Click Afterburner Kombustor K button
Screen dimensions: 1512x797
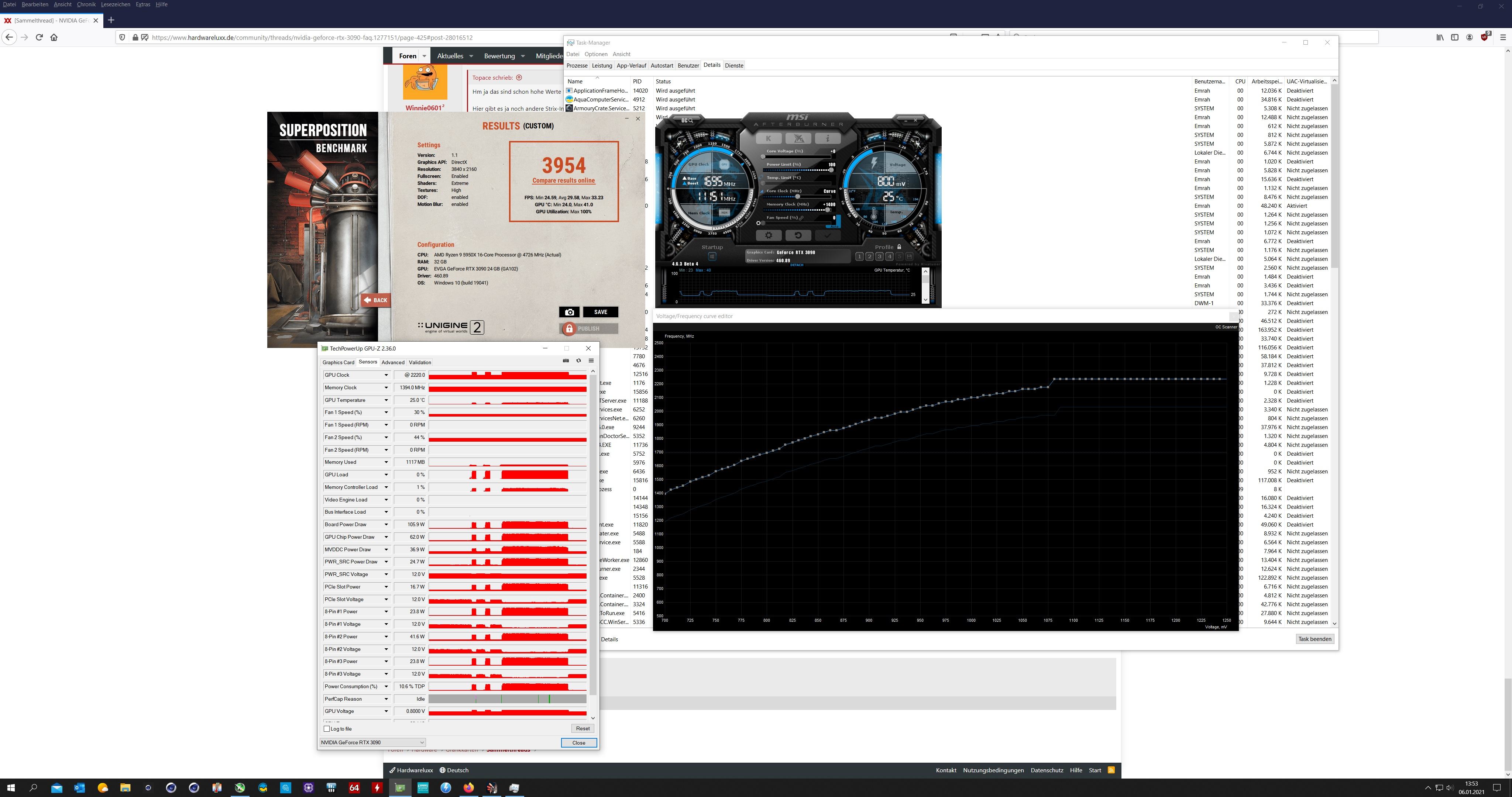tap(768, 138)
